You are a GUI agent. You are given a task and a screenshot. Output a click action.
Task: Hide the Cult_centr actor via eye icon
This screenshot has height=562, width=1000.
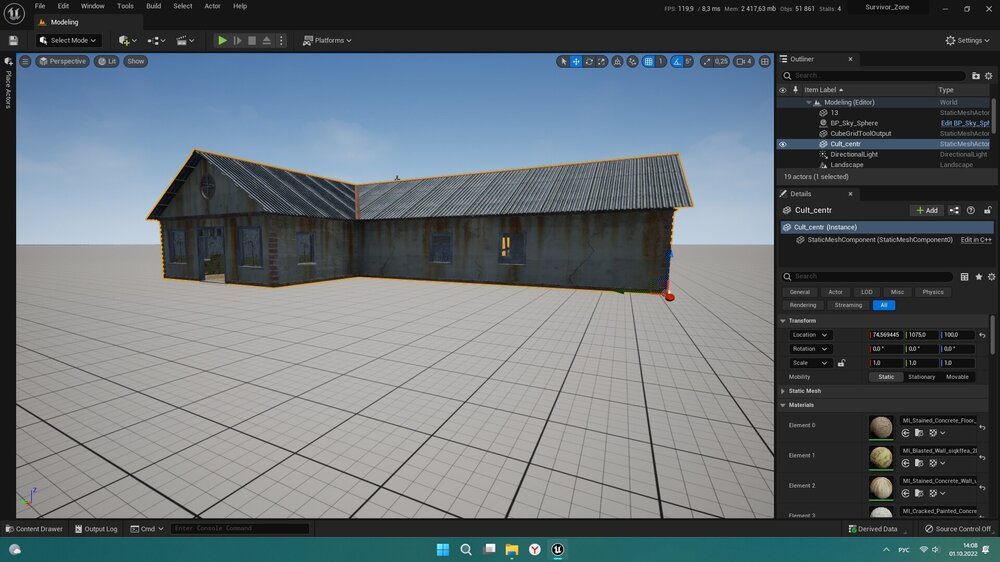pyautogui.click(x=783, y=144)
